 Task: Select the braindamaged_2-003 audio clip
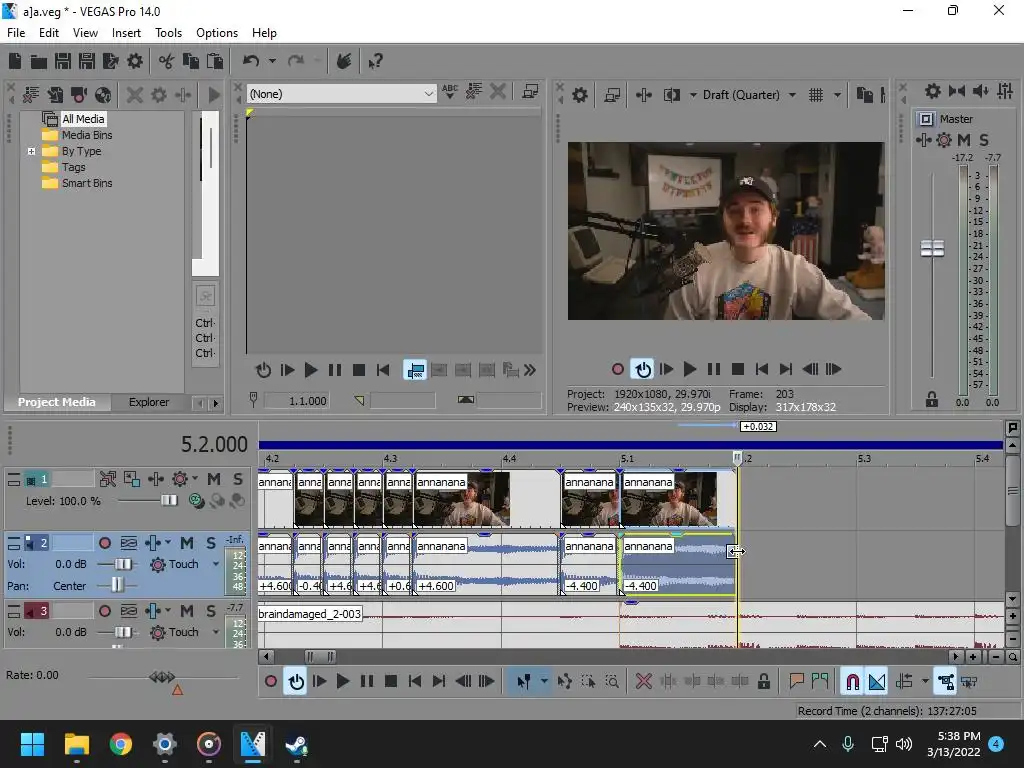[309, 615]
